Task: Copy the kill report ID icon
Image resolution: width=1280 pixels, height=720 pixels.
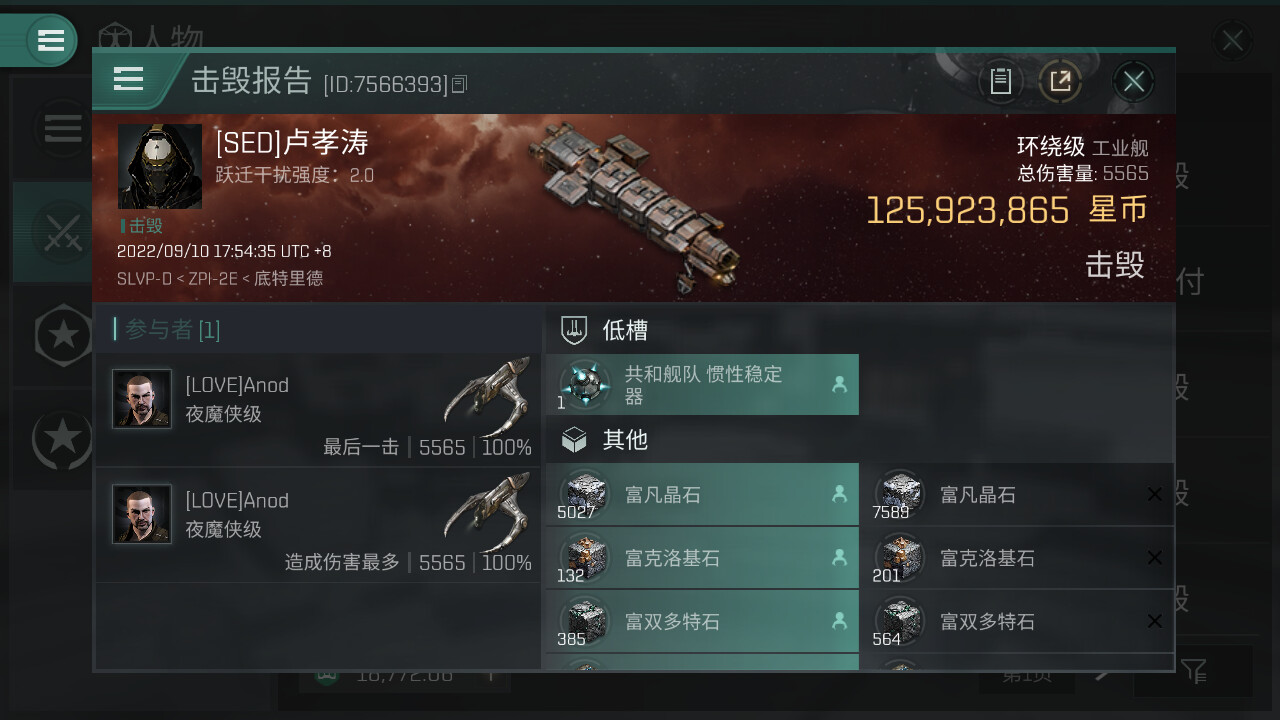Action: 459,85
